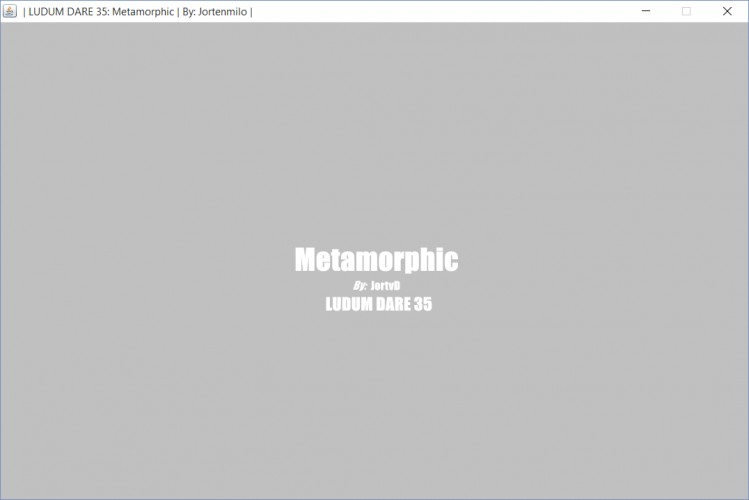Click the window title 'LUDUM DARE 35: Metamorphic'
This screenshot has width=749, height=500.
(101, 11)
